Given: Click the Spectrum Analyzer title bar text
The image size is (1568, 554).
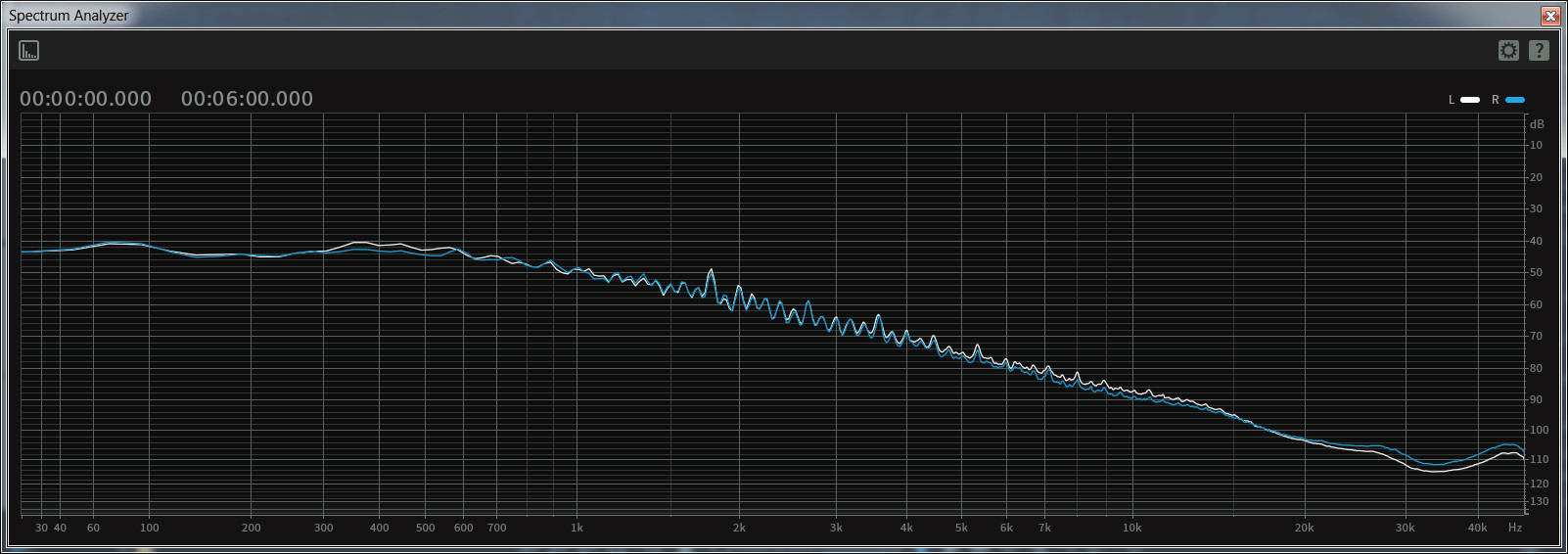Looking at the screenshot, I should (69, 16).
